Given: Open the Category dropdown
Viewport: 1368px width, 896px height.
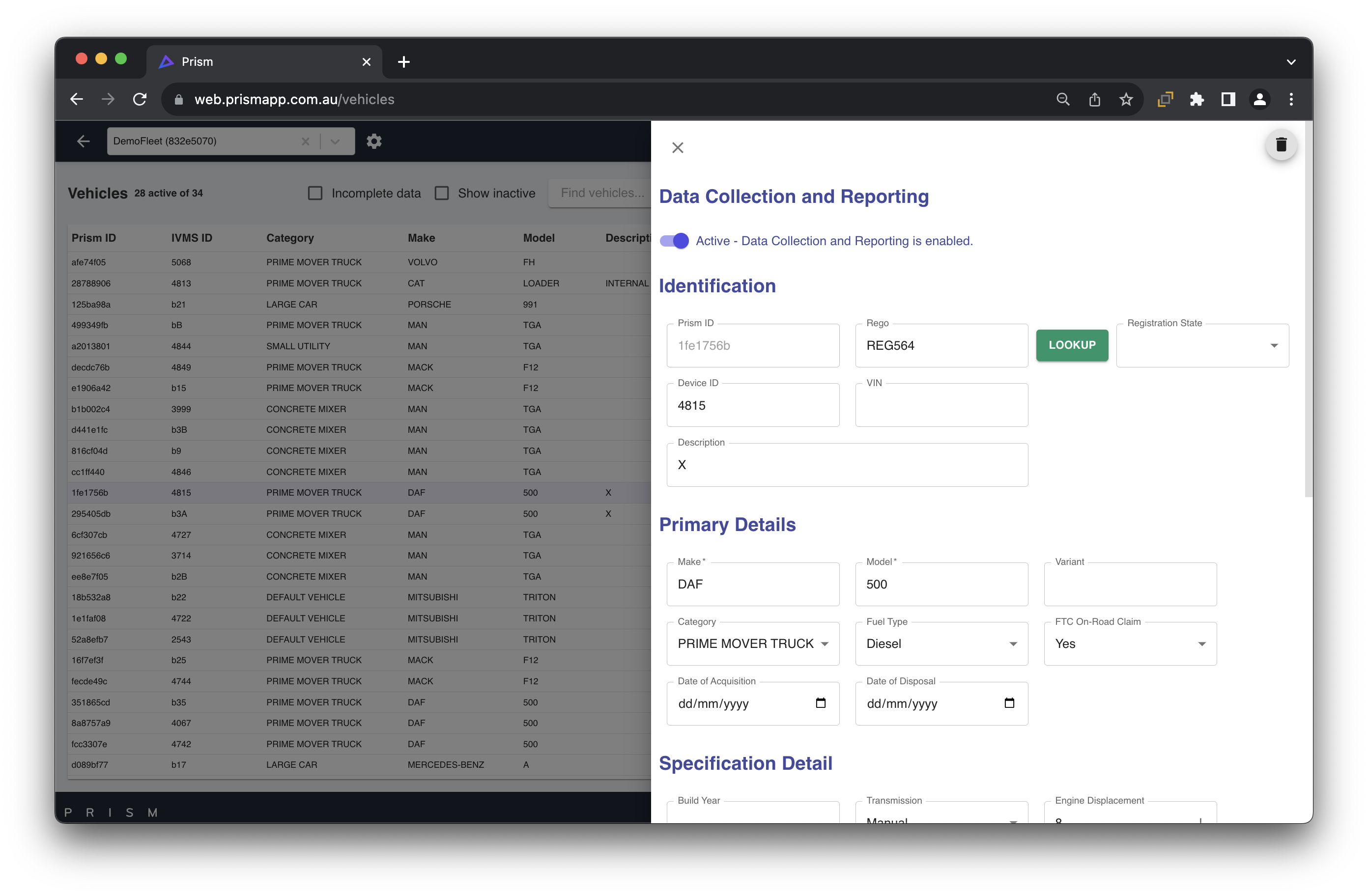Looking at the screenshot, I should tap(752, 644).
